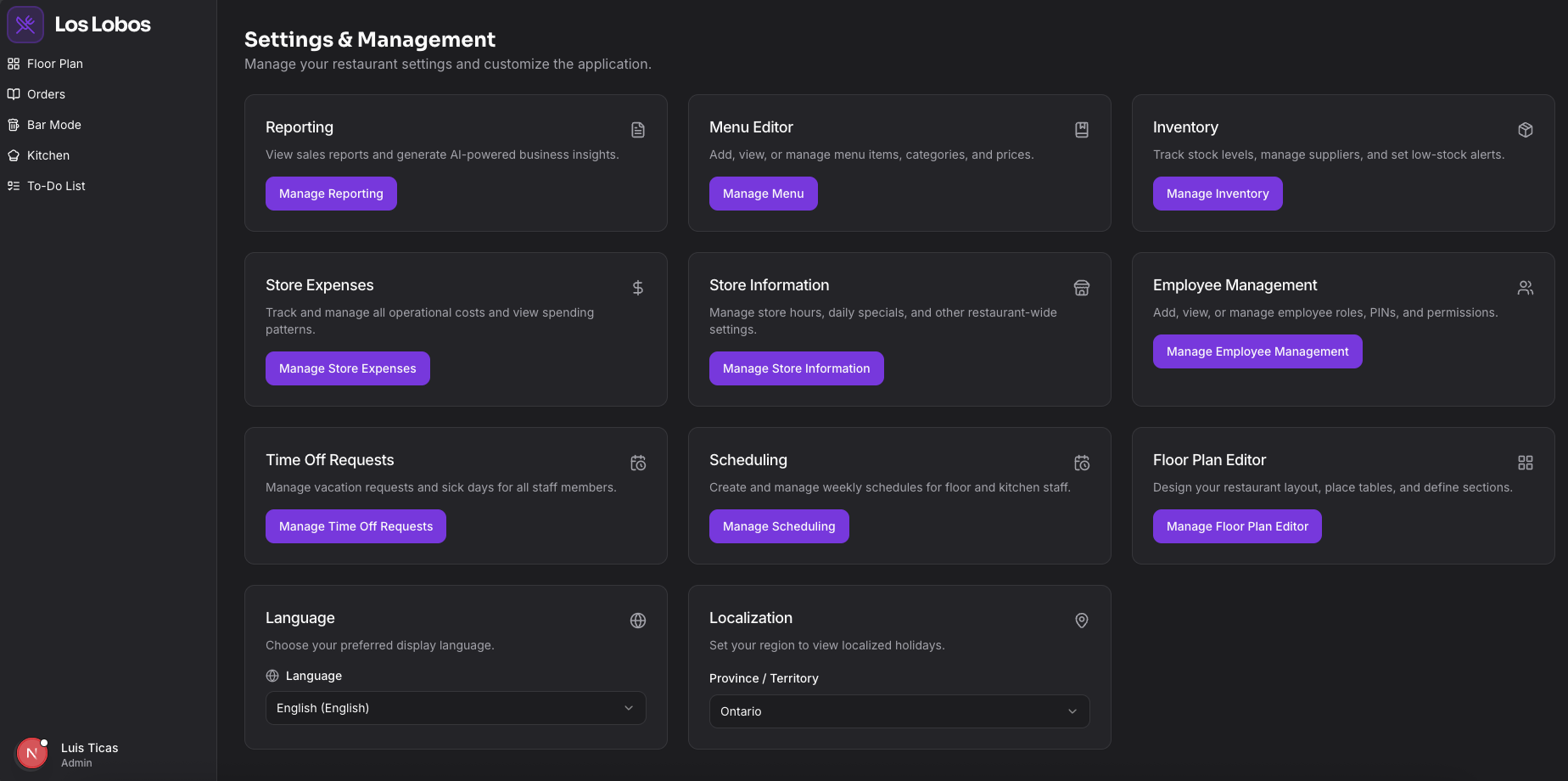1568x781 pixels.
Task: Click the Los Lobos logo icon
Action: [25, 25]
